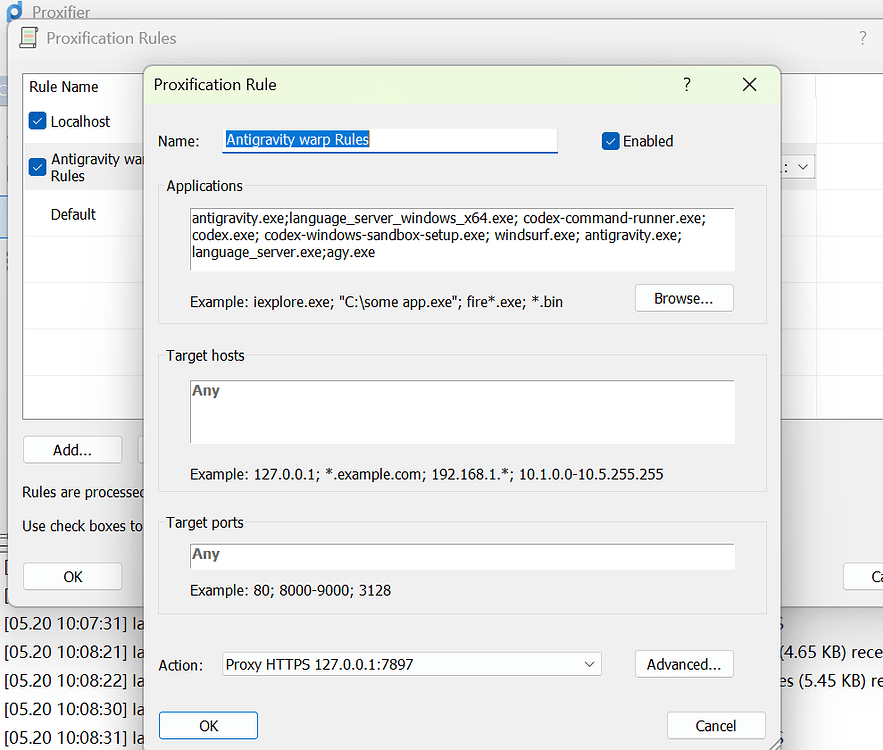Click the help question mark in Proxification Rule dialog
The width and height of the screenshot is (883, 750).
tap(686, 84)
